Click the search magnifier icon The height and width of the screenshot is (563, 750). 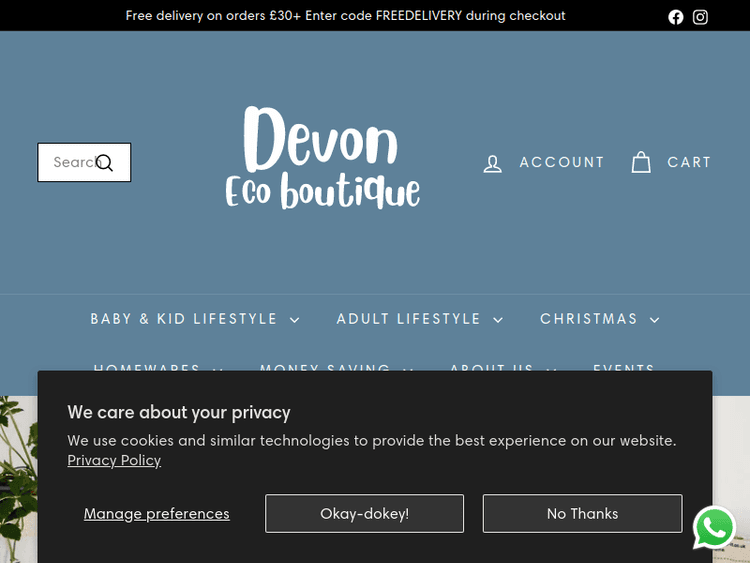coord(105,163)
